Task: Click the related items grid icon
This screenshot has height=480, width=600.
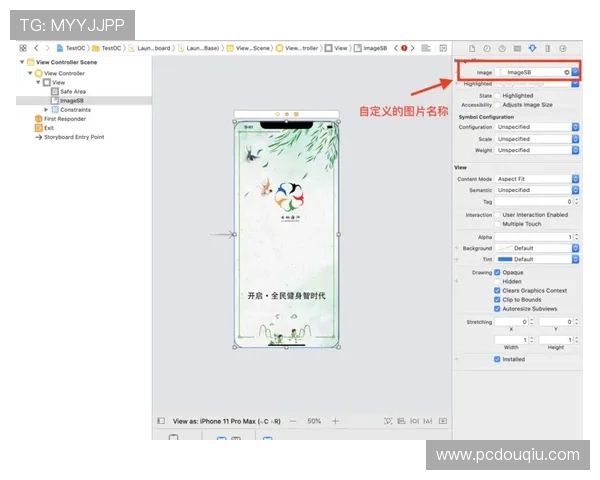Action: click(23, 48)
